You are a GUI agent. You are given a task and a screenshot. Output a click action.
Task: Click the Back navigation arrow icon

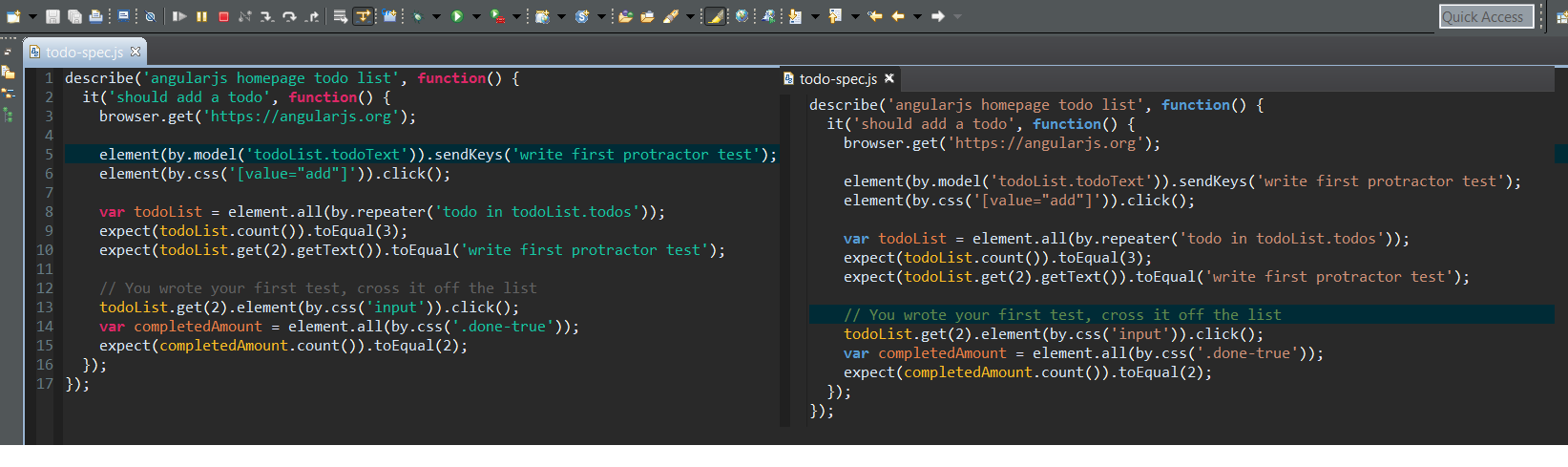[x=897, y=16]
